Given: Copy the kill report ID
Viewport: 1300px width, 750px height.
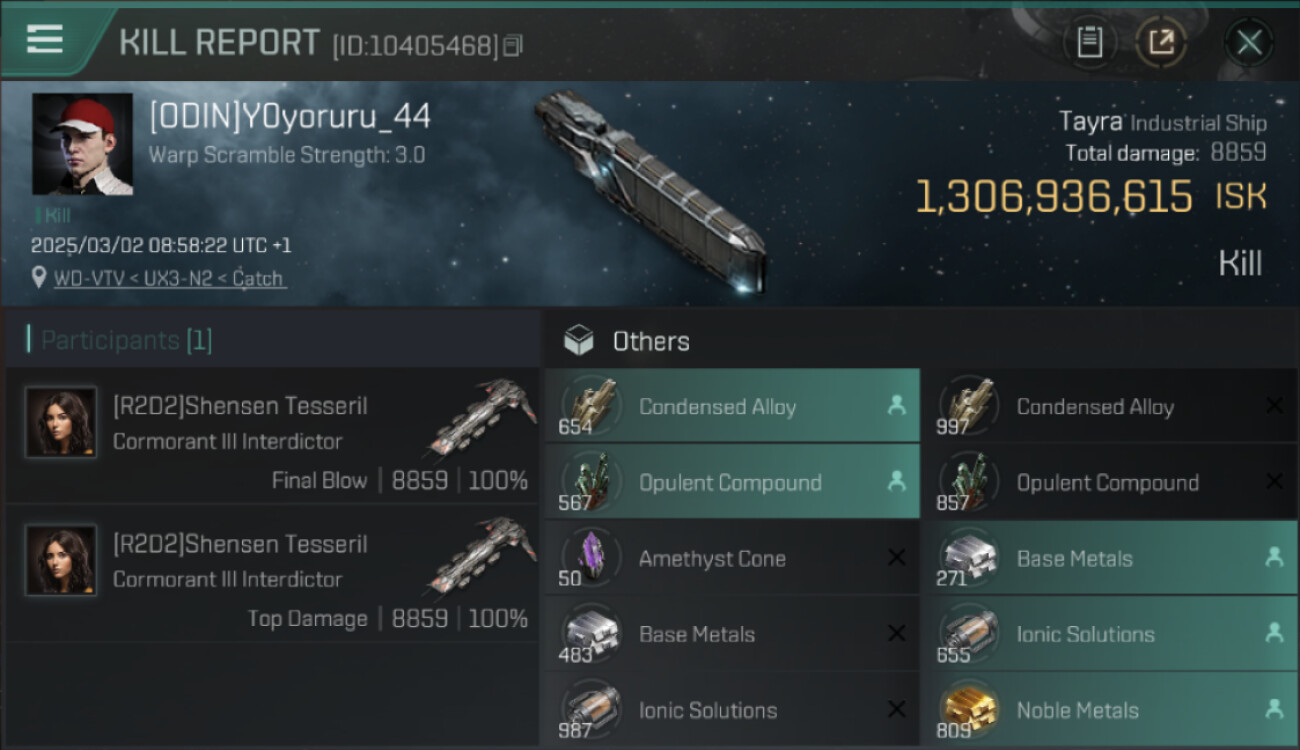Looking at the screenshot, I should pyautogui.click(x=513, y=46).
